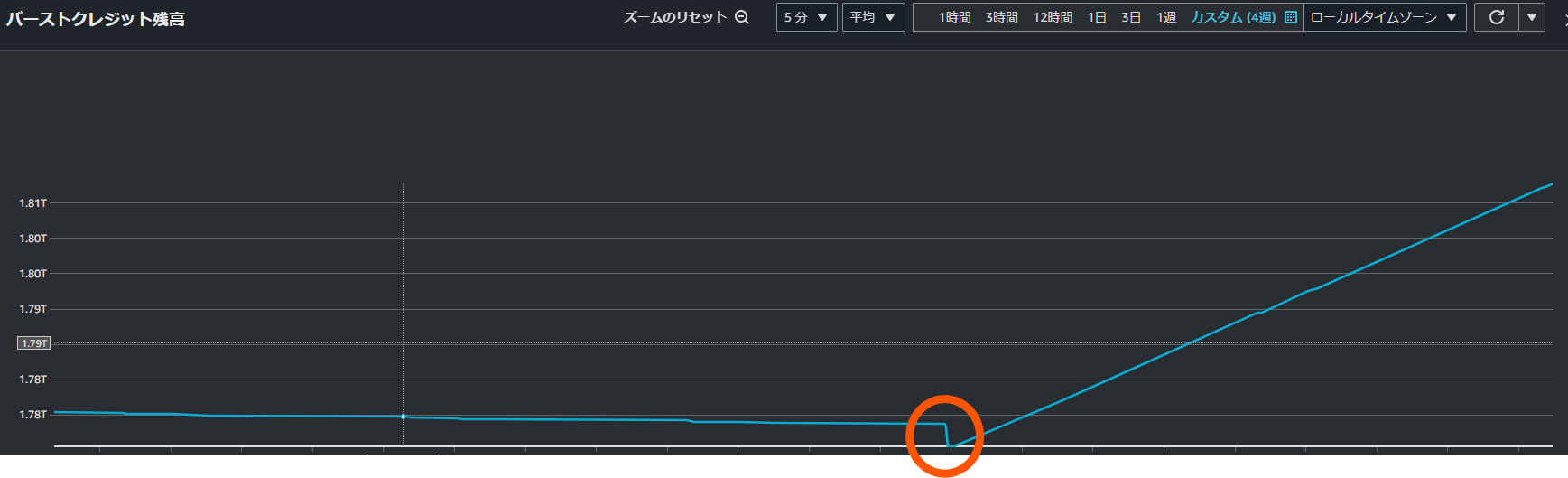Click the highlighted 1.79T axis label
The height and width of the screenshot is (478, 1568).
[x=34, y=343]
